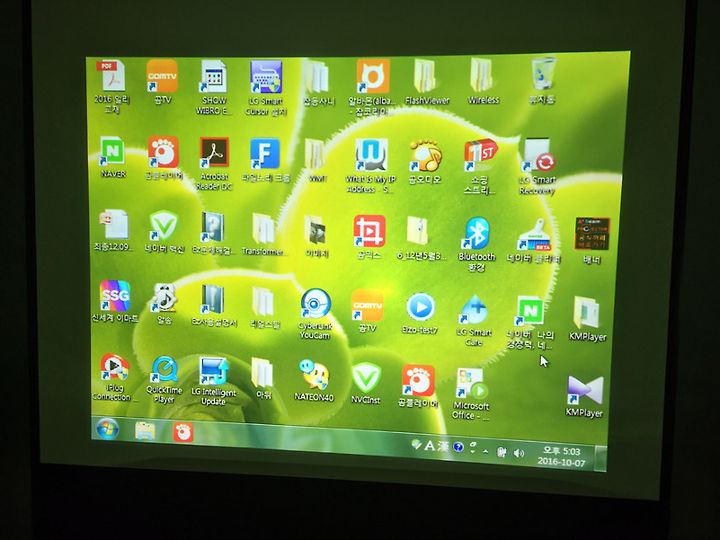Open the blue F 파일노리 shortcut
The height and width of the screenshot is (540, 720).
coord(265,161)
